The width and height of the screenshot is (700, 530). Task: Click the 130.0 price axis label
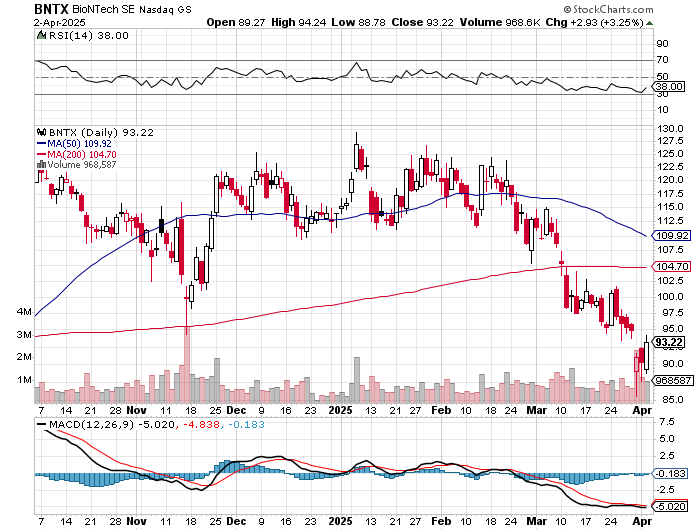[671, 129]
